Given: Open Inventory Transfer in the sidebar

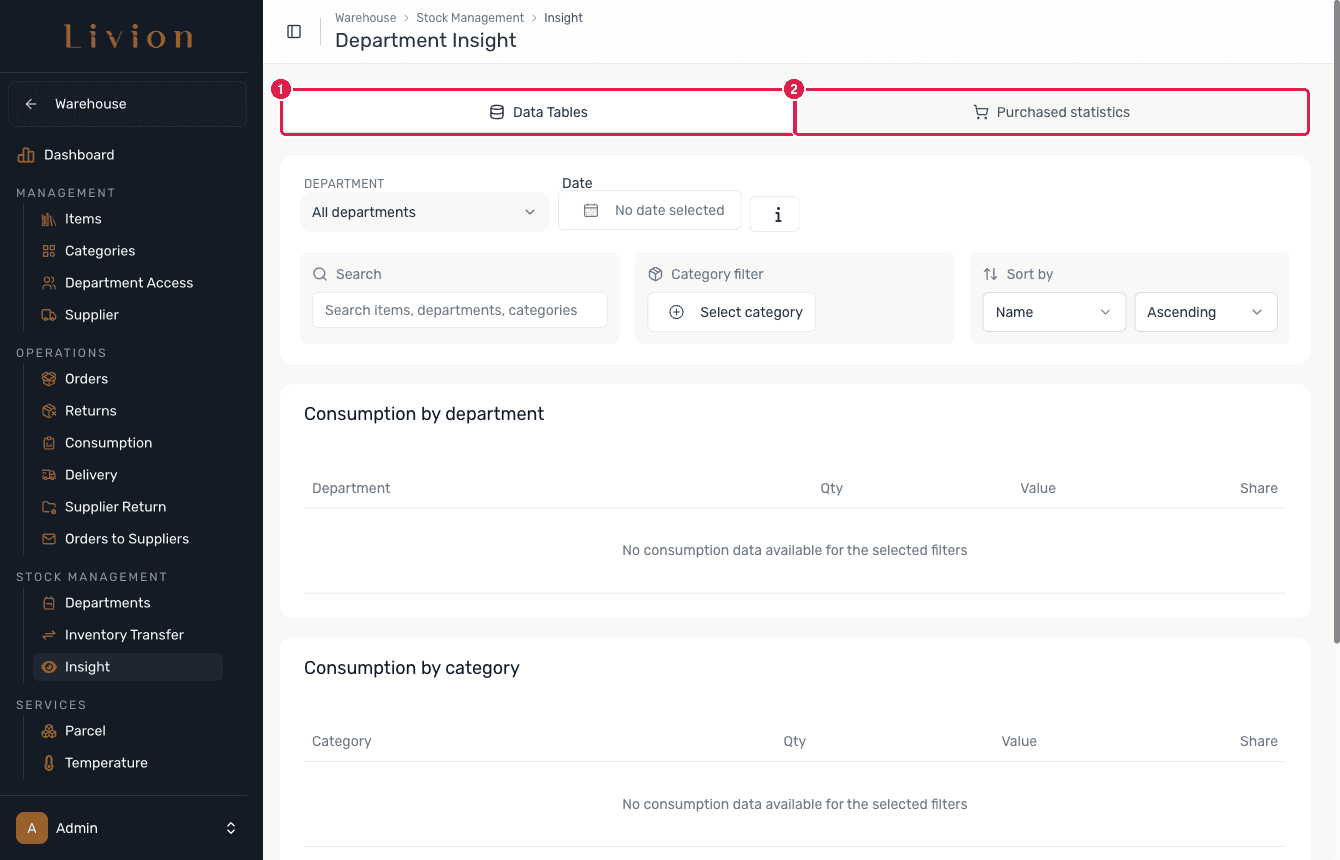Looking at the screenshot, I should click(x=128, y=635).
